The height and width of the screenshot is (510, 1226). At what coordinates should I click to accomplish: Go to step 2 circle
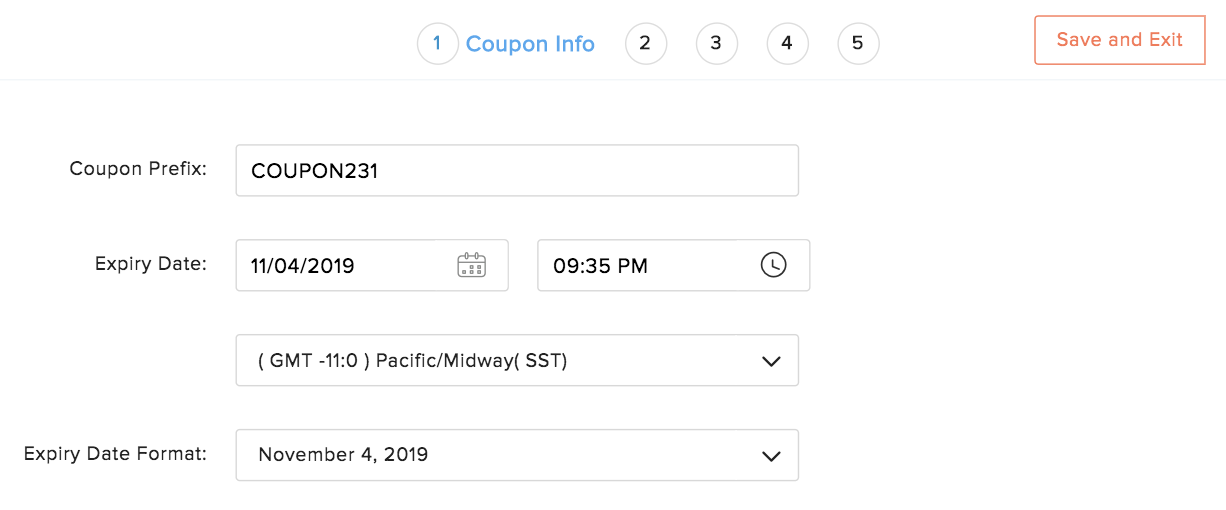click(x=645, y=43)
